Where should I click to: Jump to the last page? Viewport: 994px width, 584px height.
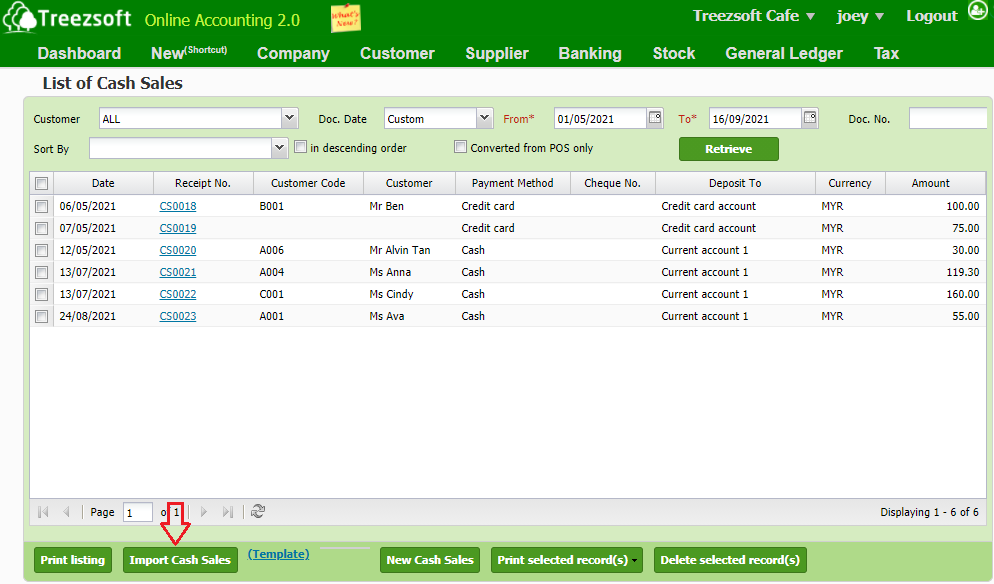coord(227,511)
